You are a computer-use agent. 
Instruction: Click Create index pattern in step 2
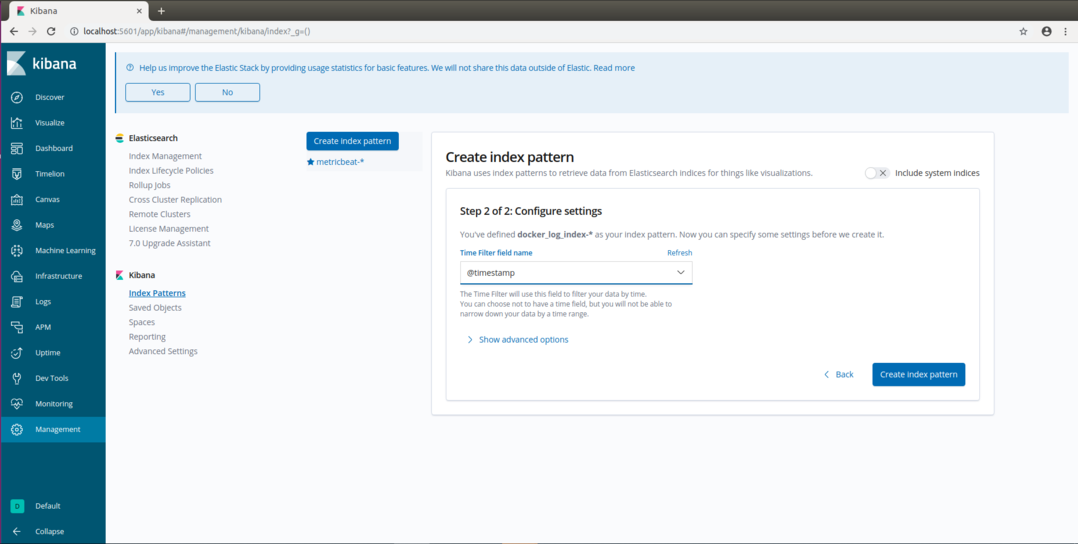tap(918, 375)
